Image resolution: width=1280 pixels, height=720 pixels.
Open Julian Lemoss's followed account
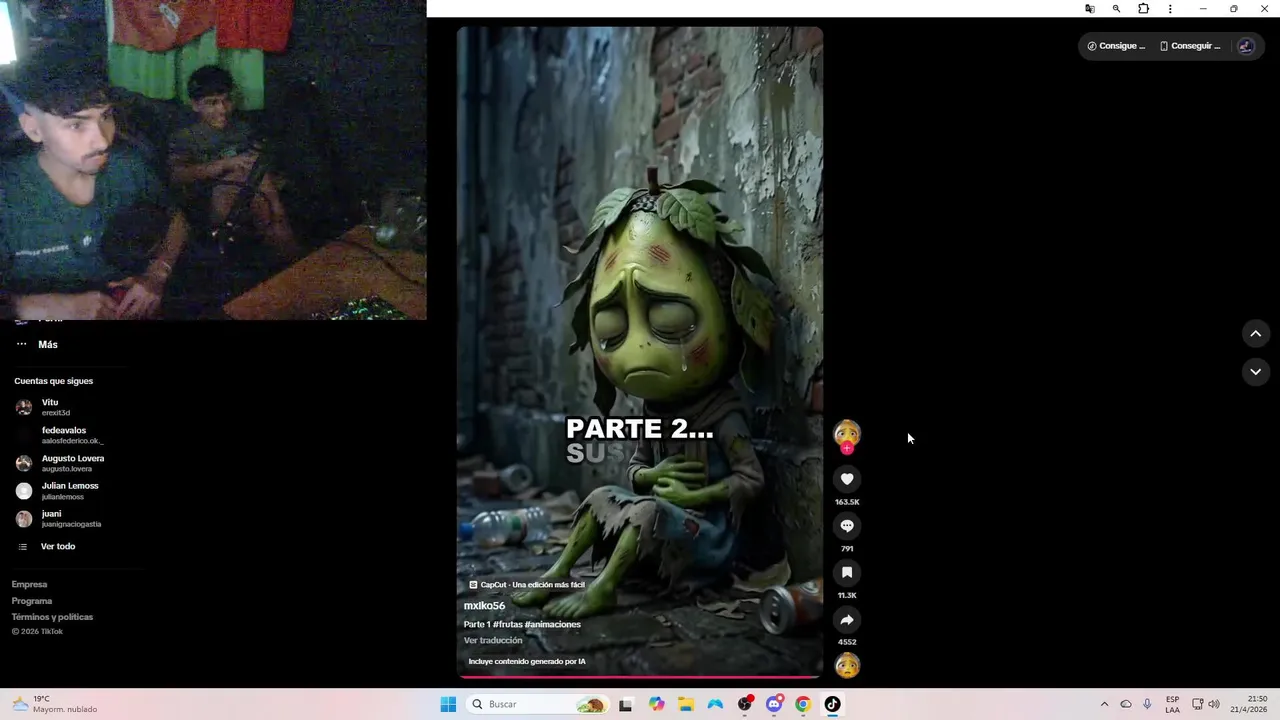click(58, 491)
